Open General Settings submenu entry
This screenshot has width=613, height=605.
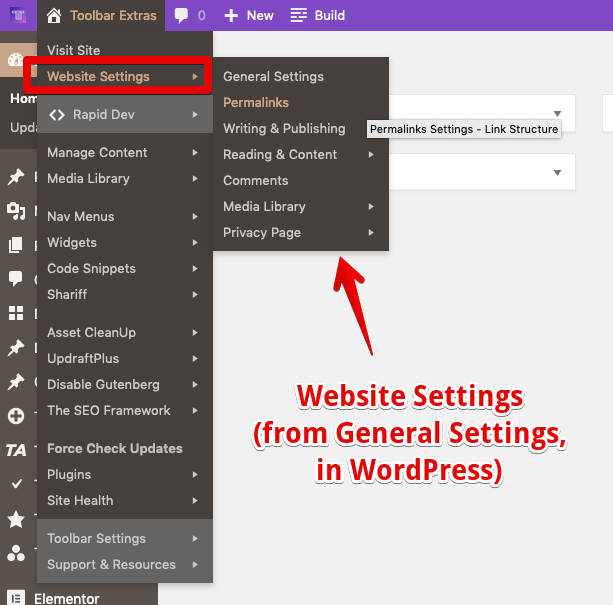tap(273, 77)
